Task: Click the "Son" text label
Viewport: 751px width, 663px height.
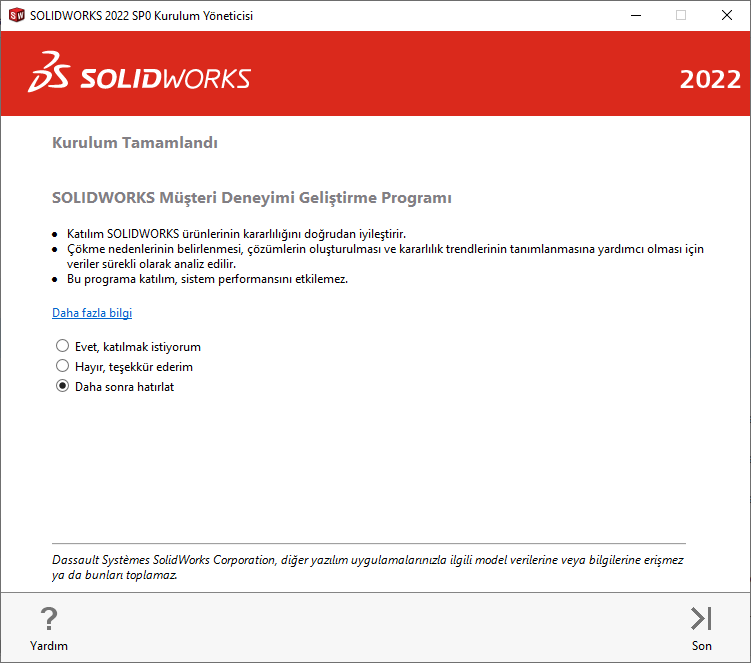Action: pyautogui.click(x=702, y=646)
